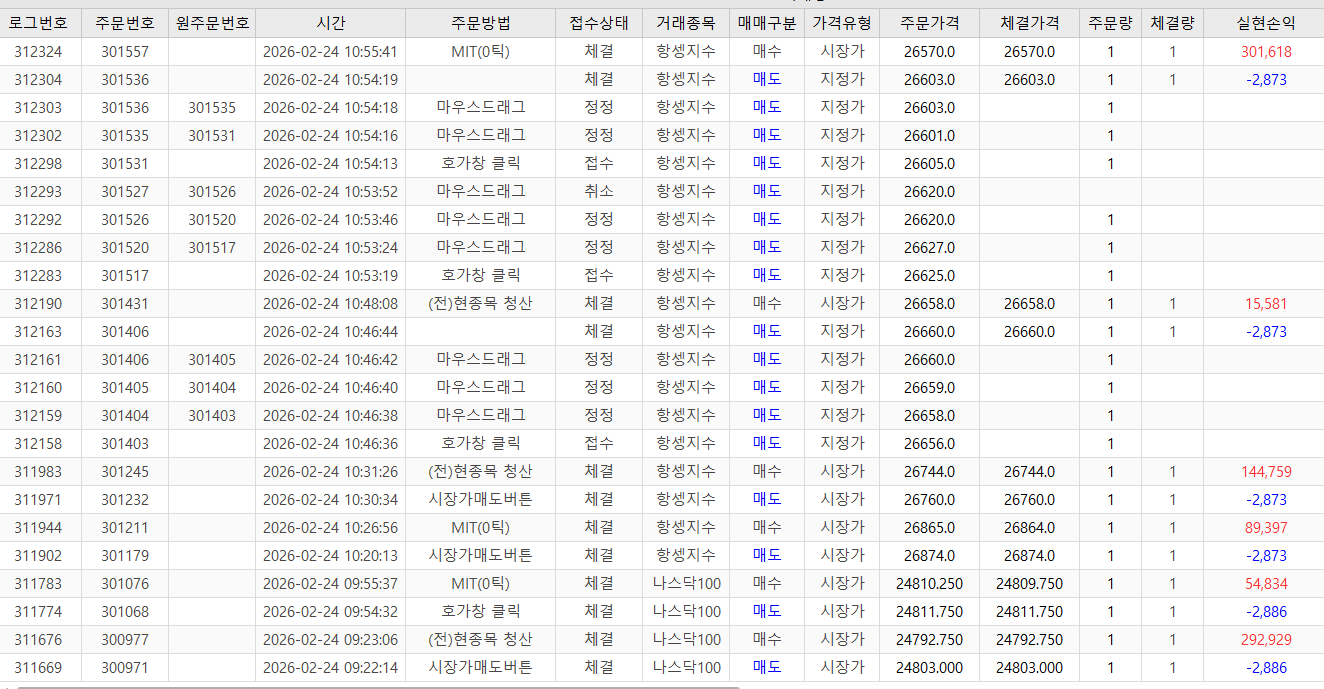Select log number 311902 cell
Image resolution: width=1324 pixels, height=689 pixels.
pos(40,556)
